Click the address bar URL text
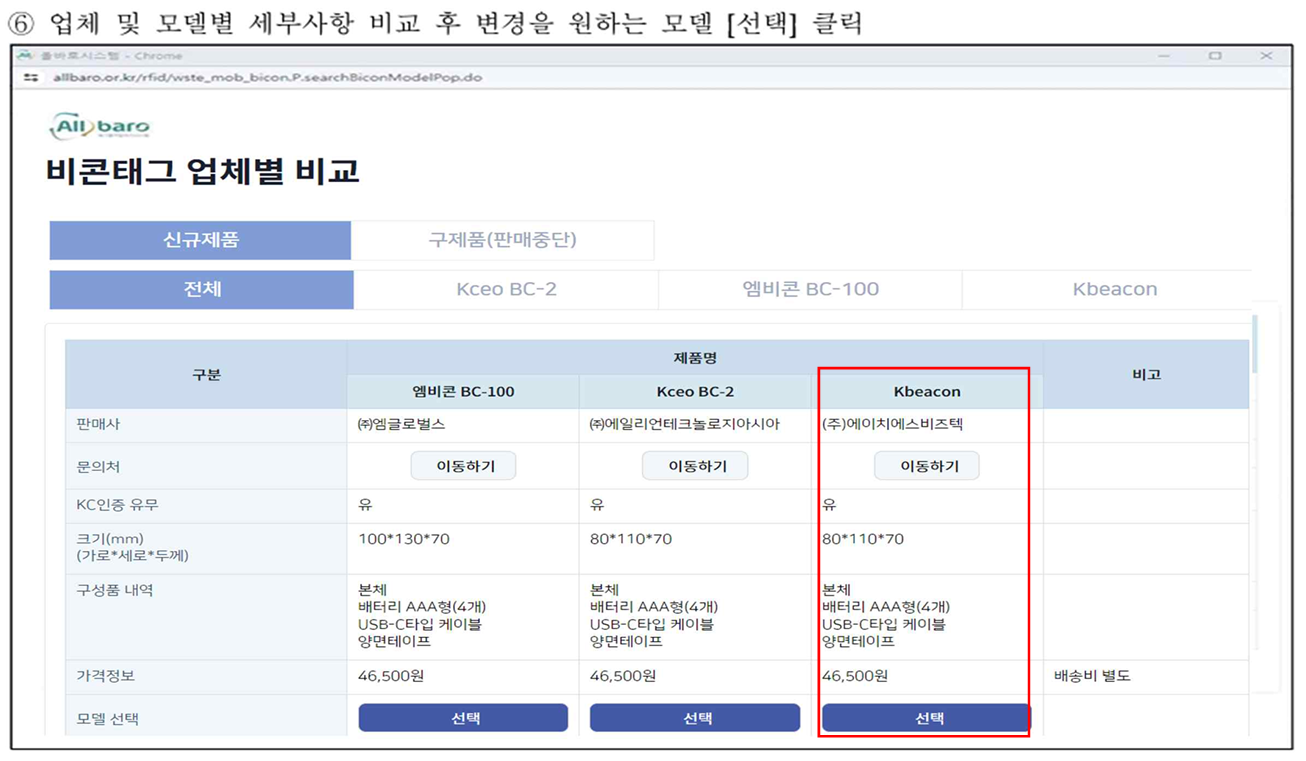The image size is (1306, 761). tap(268, 77)
